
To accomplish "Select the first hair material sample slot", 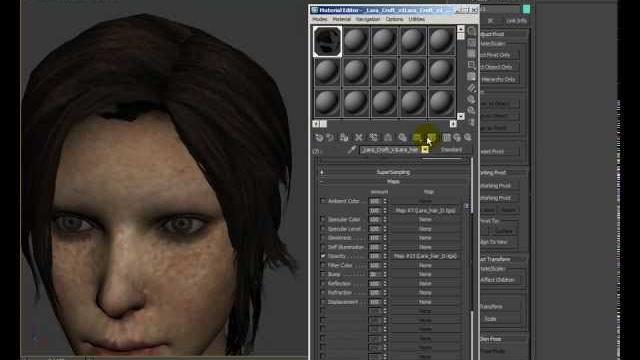I will pyautogui.click(x=327, y=41).
